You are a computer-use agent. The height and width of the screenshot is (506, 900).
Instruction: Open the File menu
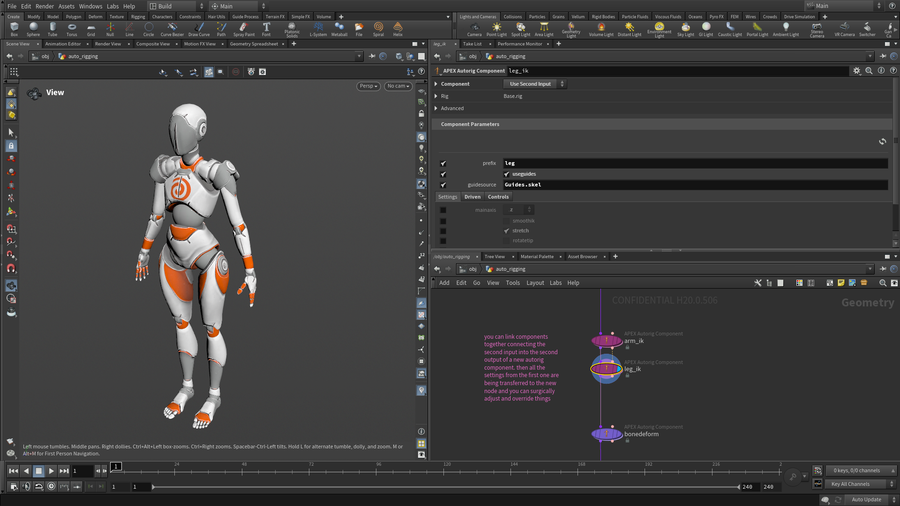(11, 6)
